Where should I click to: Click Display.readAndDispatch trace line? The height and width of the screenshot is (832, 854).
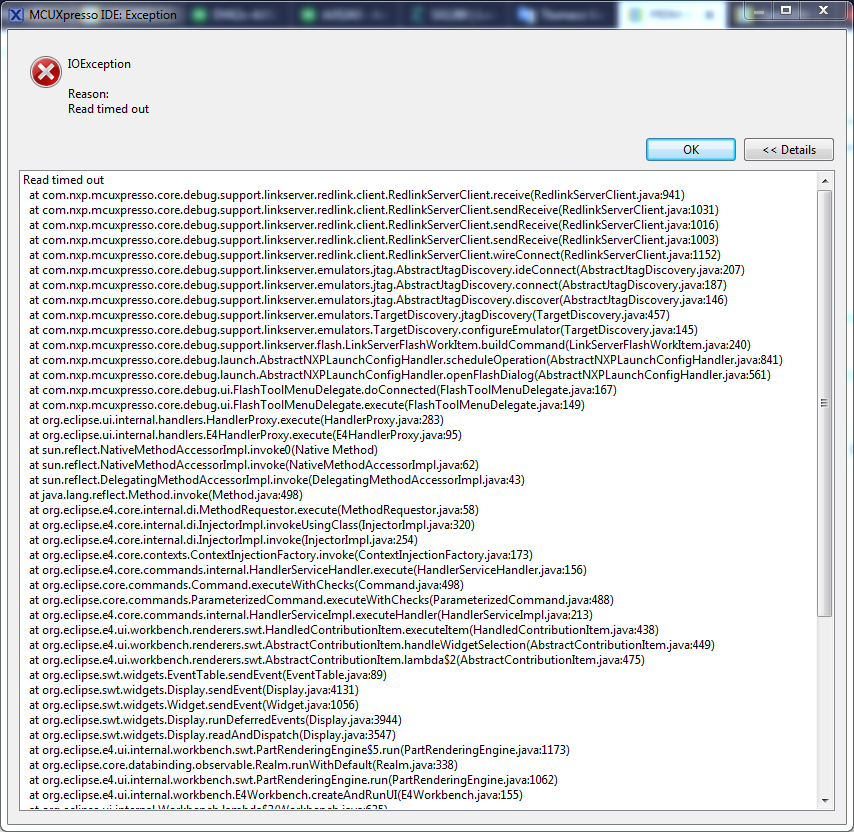pyautogui.click(x=212, y=735)
